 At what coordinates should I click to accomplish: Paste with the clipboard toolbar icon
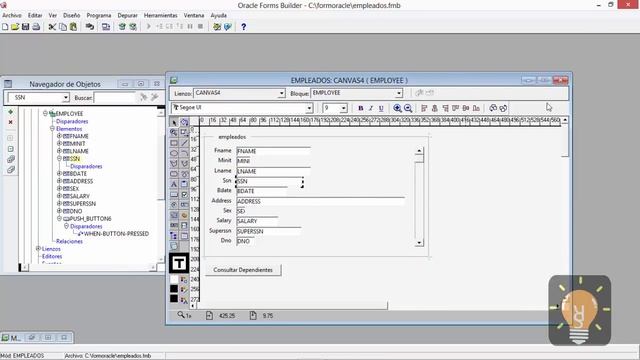click(x=73, y=27)
